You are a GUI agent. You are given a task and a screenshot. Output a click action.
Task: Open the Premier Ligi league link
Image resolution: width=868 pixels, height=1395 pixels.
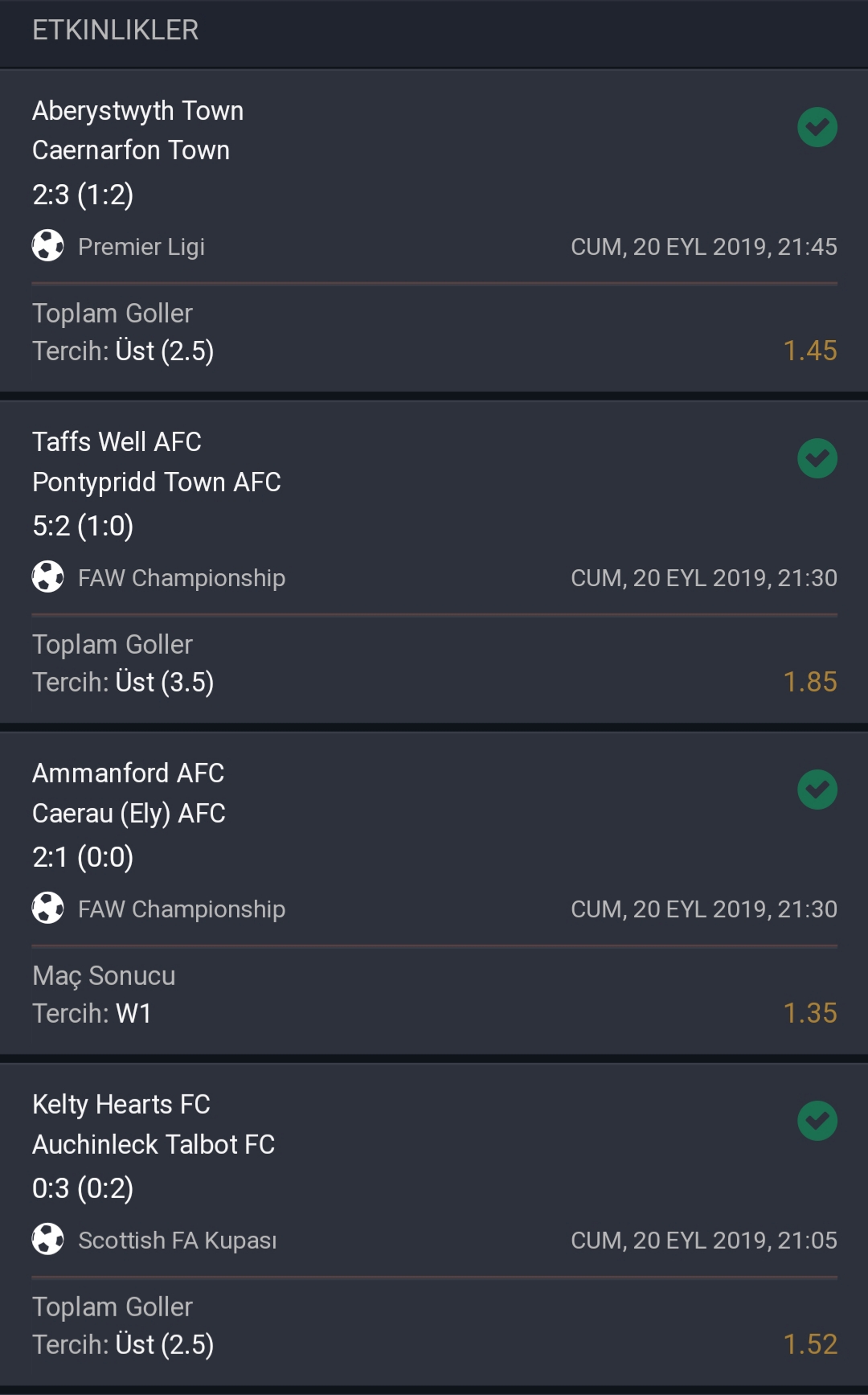coord(141,247)
